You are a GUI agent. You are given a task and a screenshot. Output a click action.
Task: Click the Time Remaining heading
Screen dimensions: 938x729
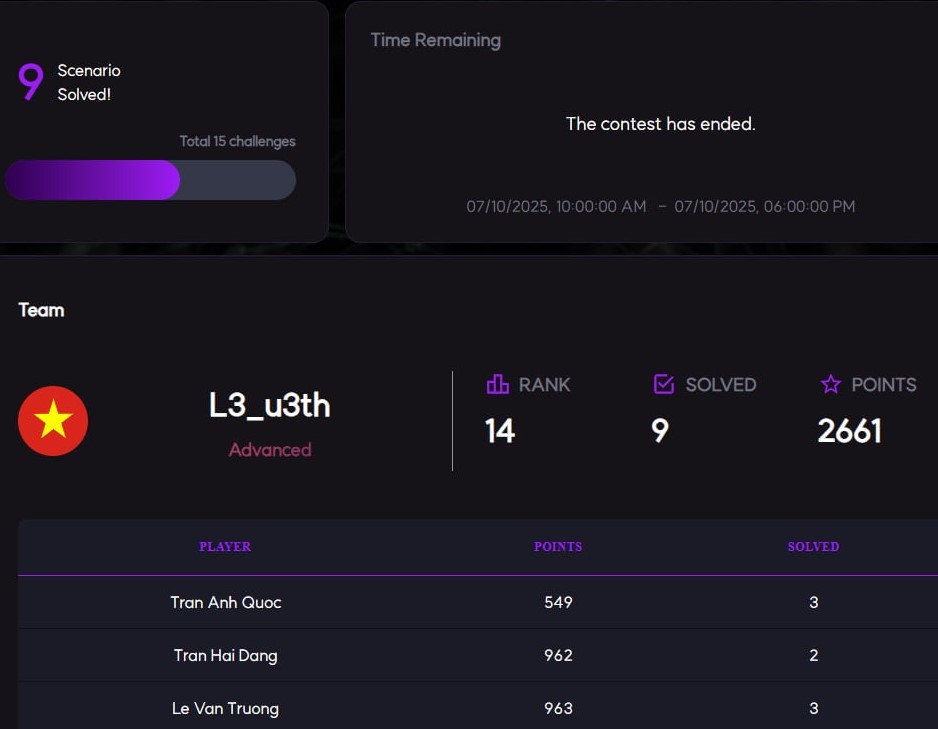[x=435, y=40]
